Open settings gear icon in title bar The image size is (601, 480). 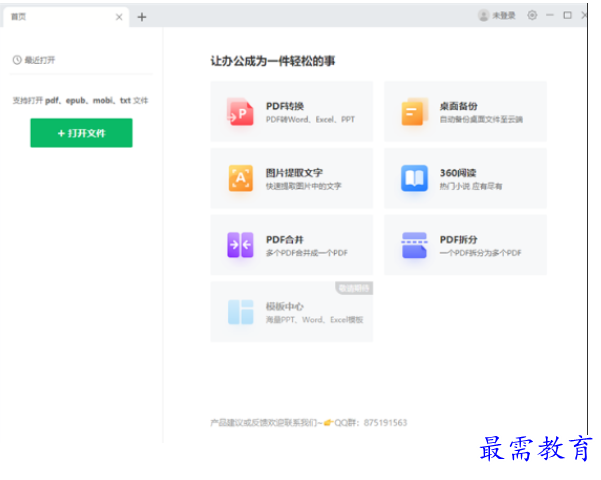[531, 16]
